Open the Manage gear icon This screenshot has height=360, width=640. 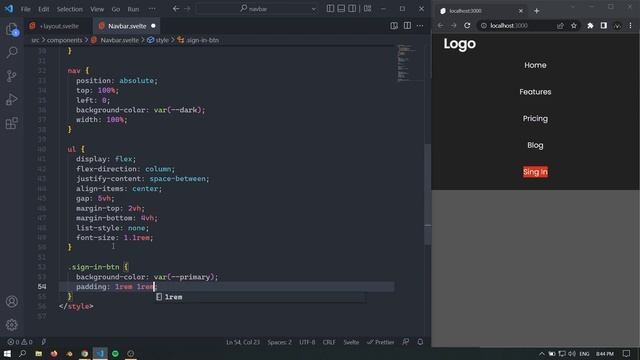point(12,324)
